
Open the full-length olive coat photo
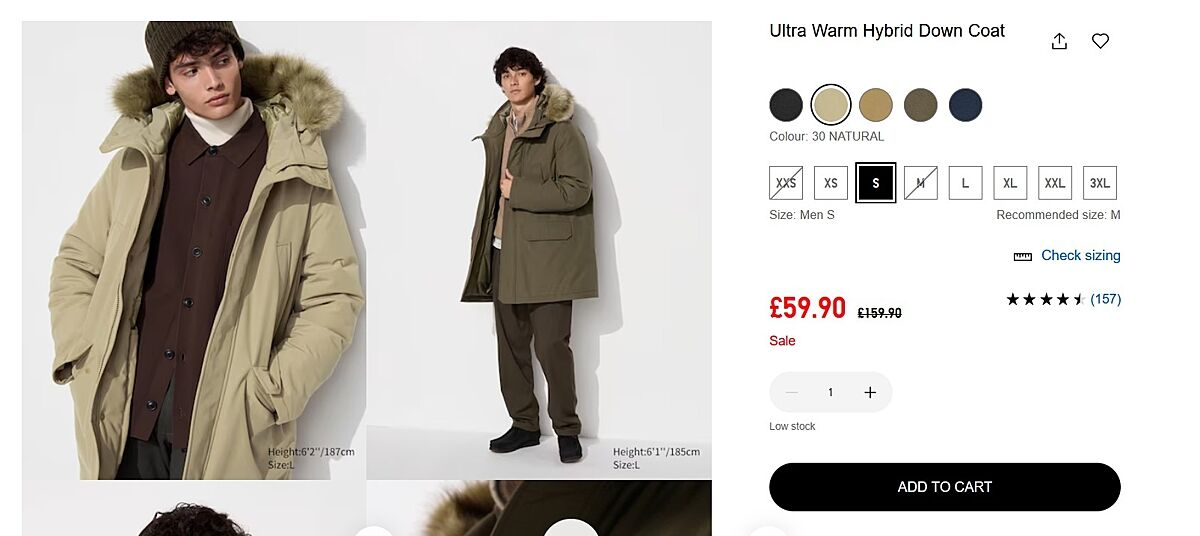coord(539,250)
